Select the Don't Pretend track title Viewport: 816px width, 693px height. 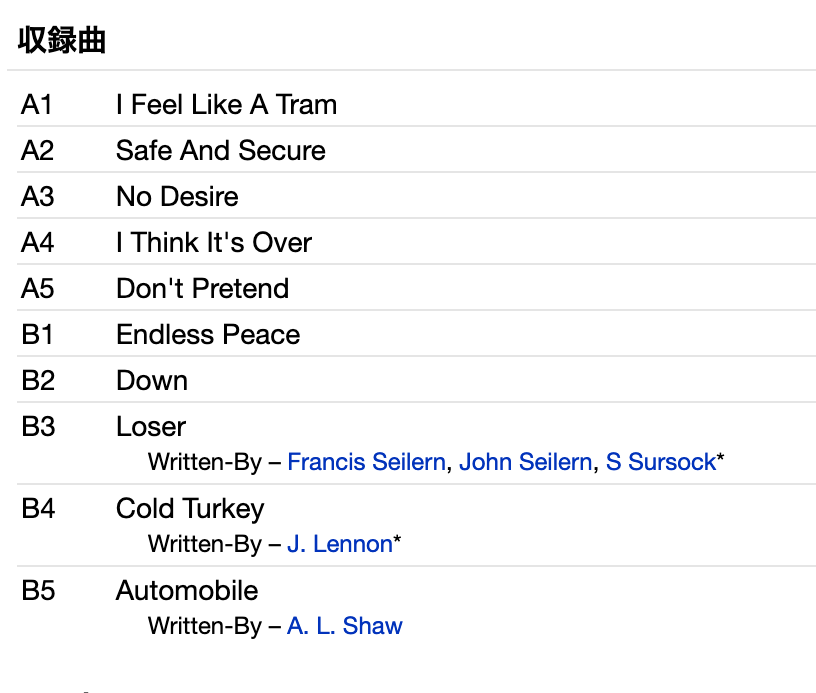(x=202, y=289)
